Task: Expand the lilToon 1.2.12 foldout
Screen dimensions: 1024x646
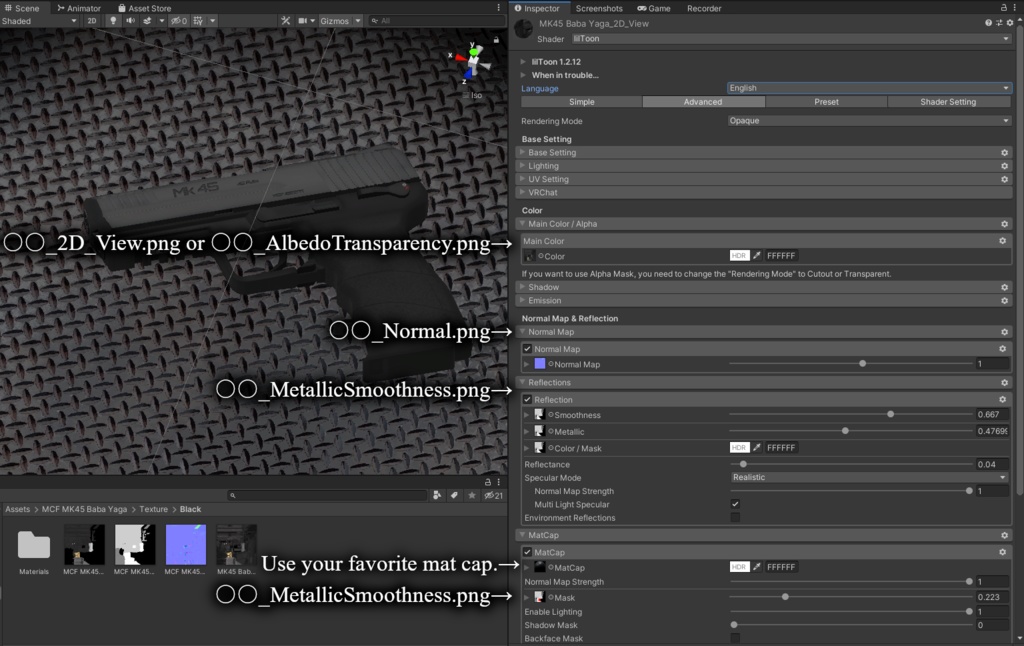Action: [523, 61]
